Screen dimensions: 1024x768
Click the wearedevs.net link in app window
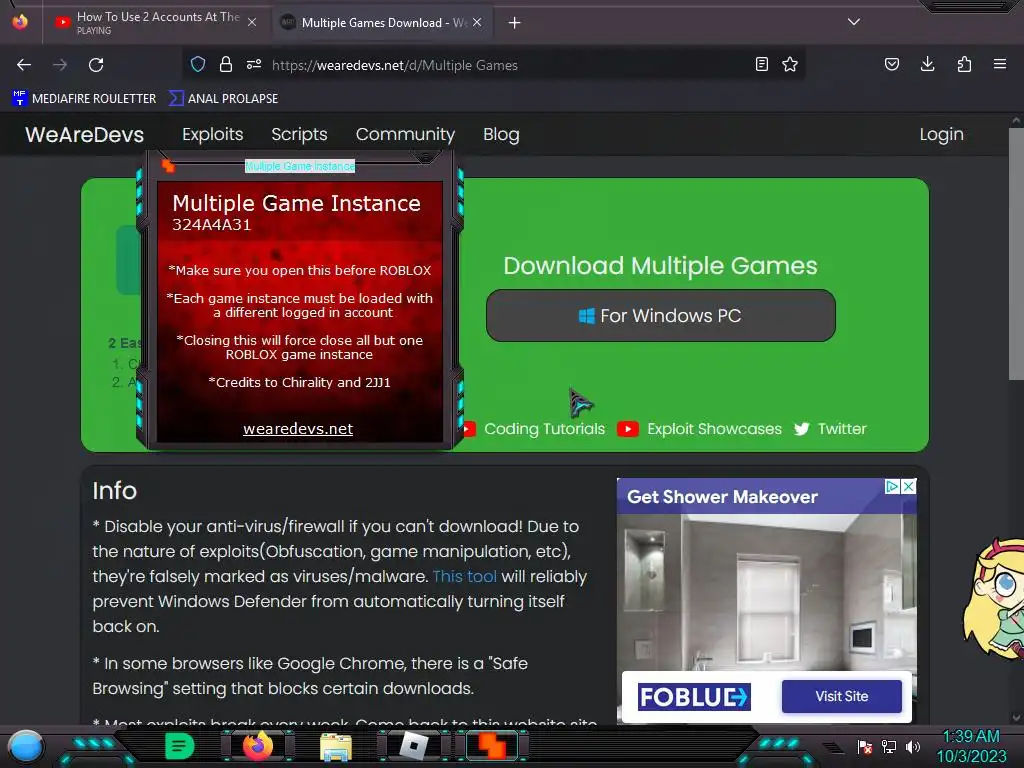tap(298, 429)
